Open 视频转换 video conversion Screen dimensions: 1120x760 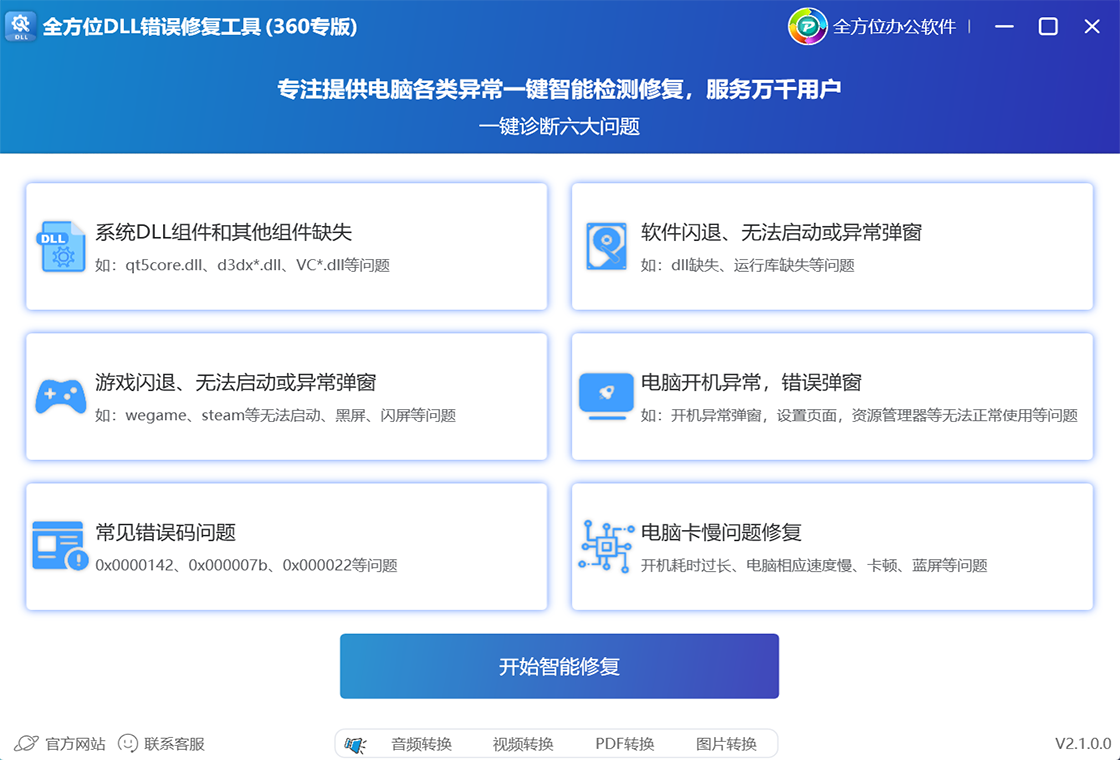coord(523,744)
